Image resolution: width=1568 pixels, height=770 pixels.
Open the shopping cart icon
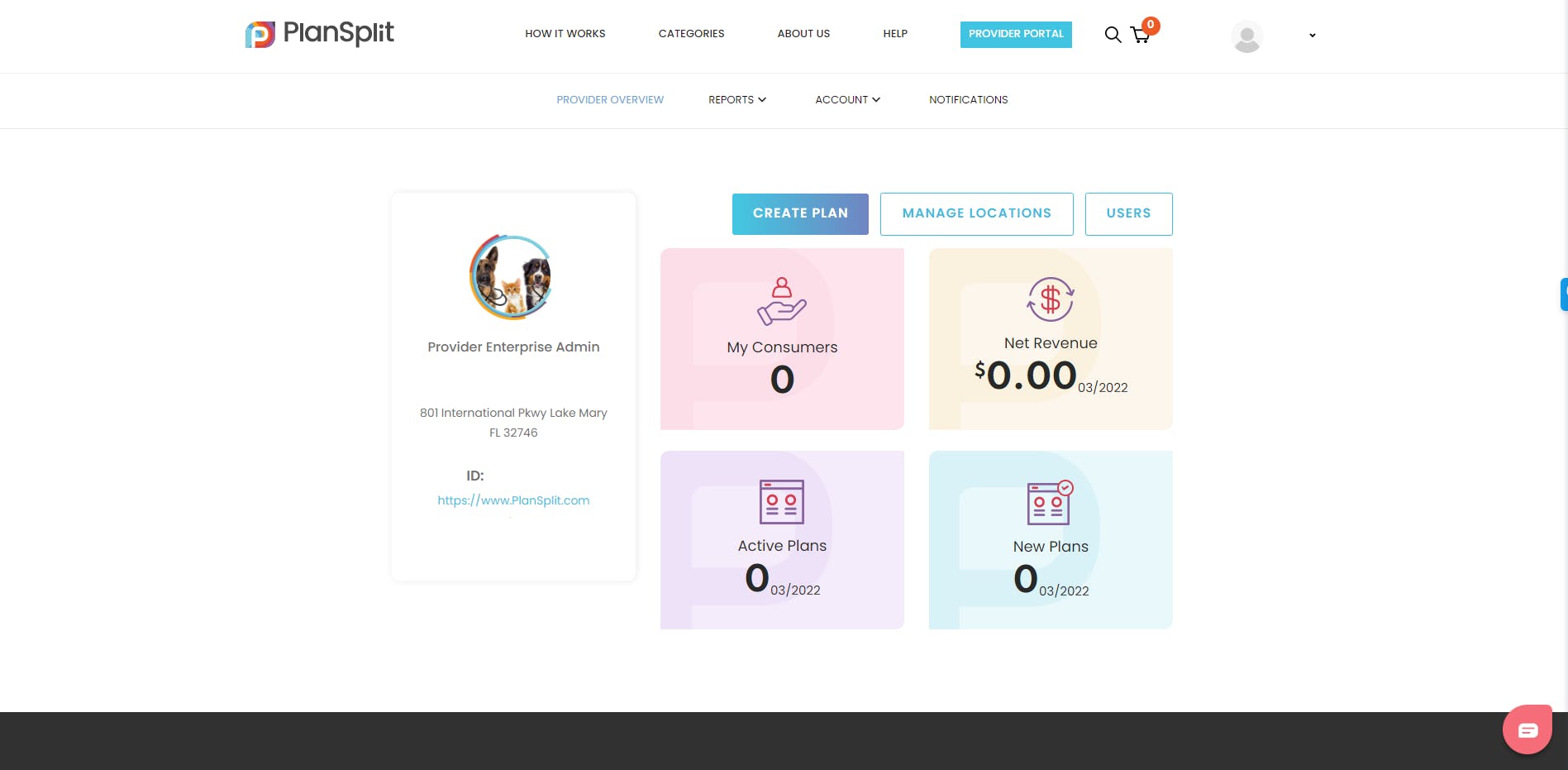point(1140,35)
